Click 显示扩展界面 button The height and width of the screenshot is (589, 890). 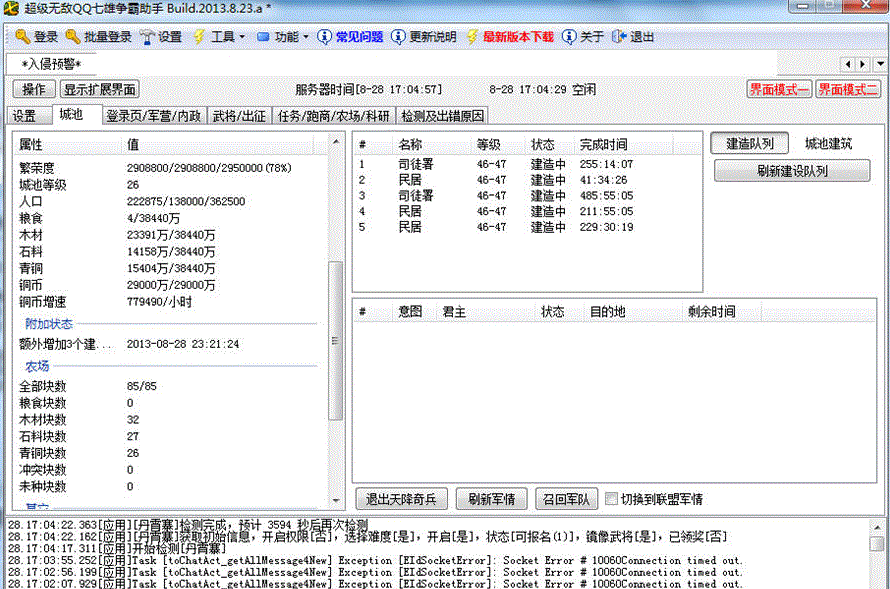point(100,90)
